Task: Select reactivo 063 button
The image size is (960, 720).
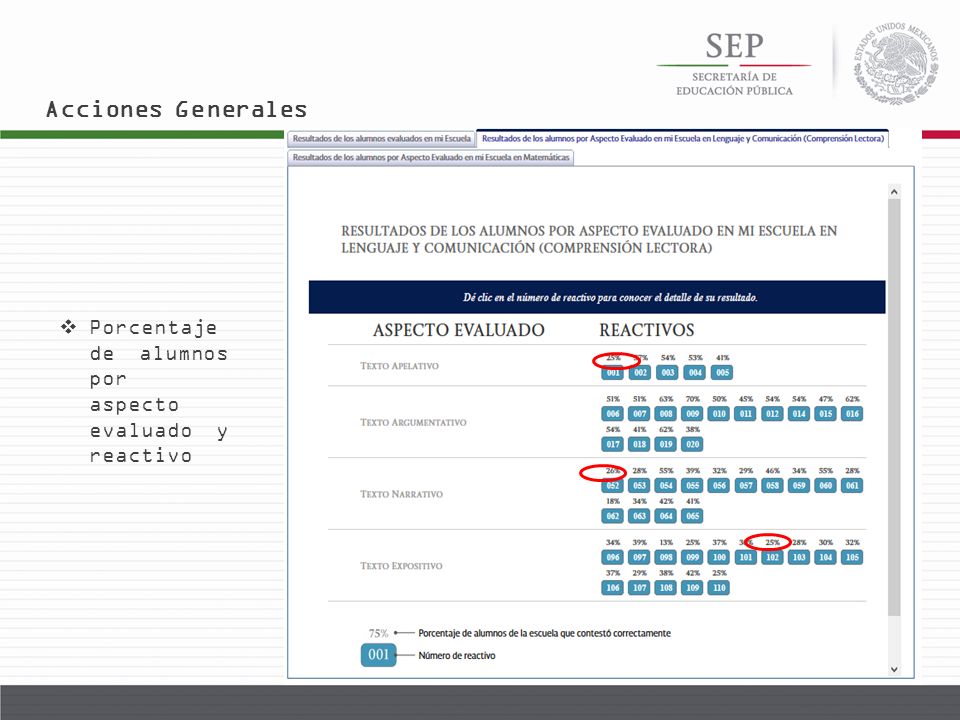Action: [x=639, y=516]
